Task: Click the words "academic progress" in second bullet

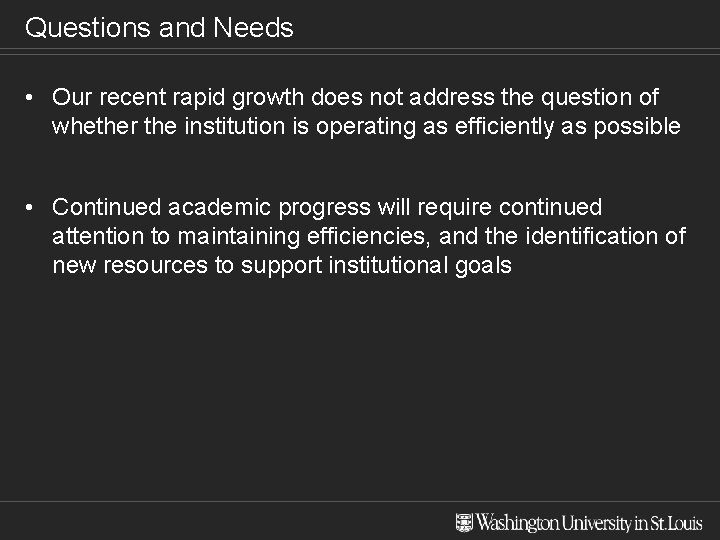Action: coord(255,207)
